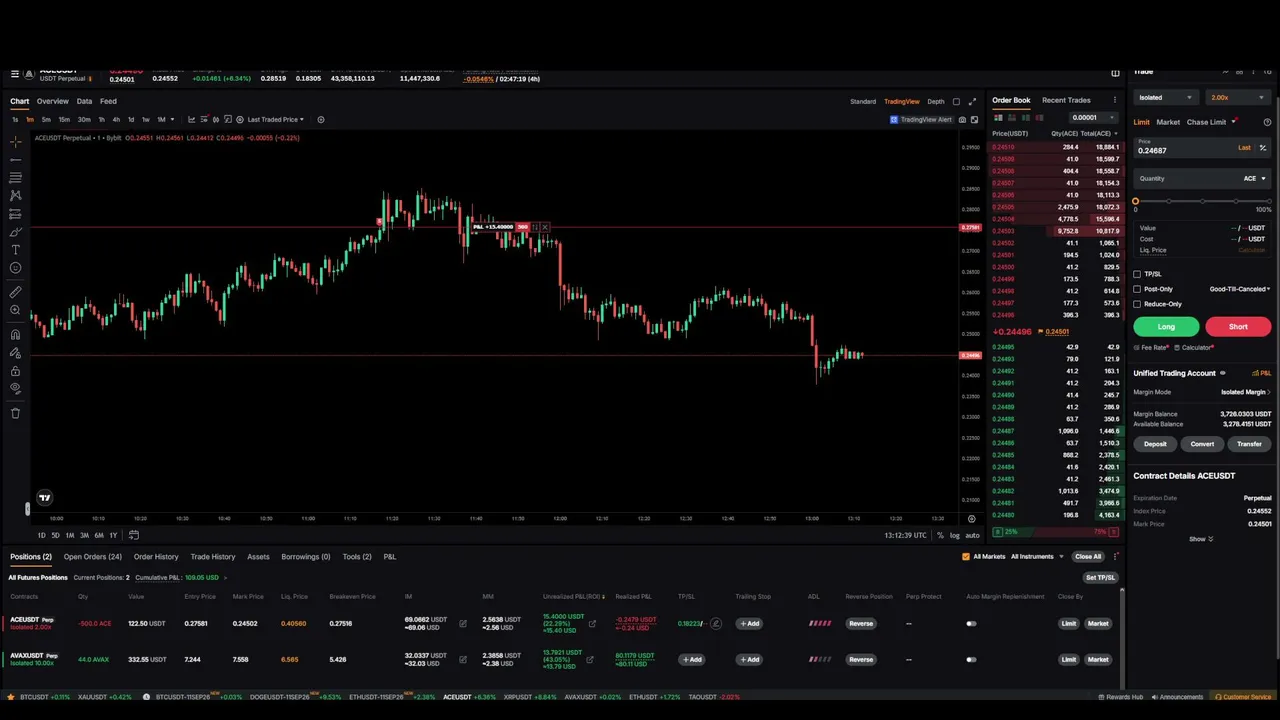Open the Overview tab
Viewport: 1280px width, 720px height.
pyautogui.click(x=53, y=101)
